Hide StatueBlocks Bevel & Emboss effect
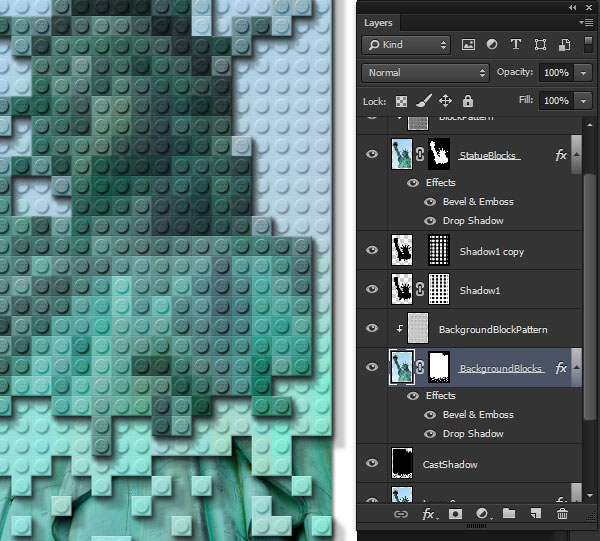 (430, 202)
